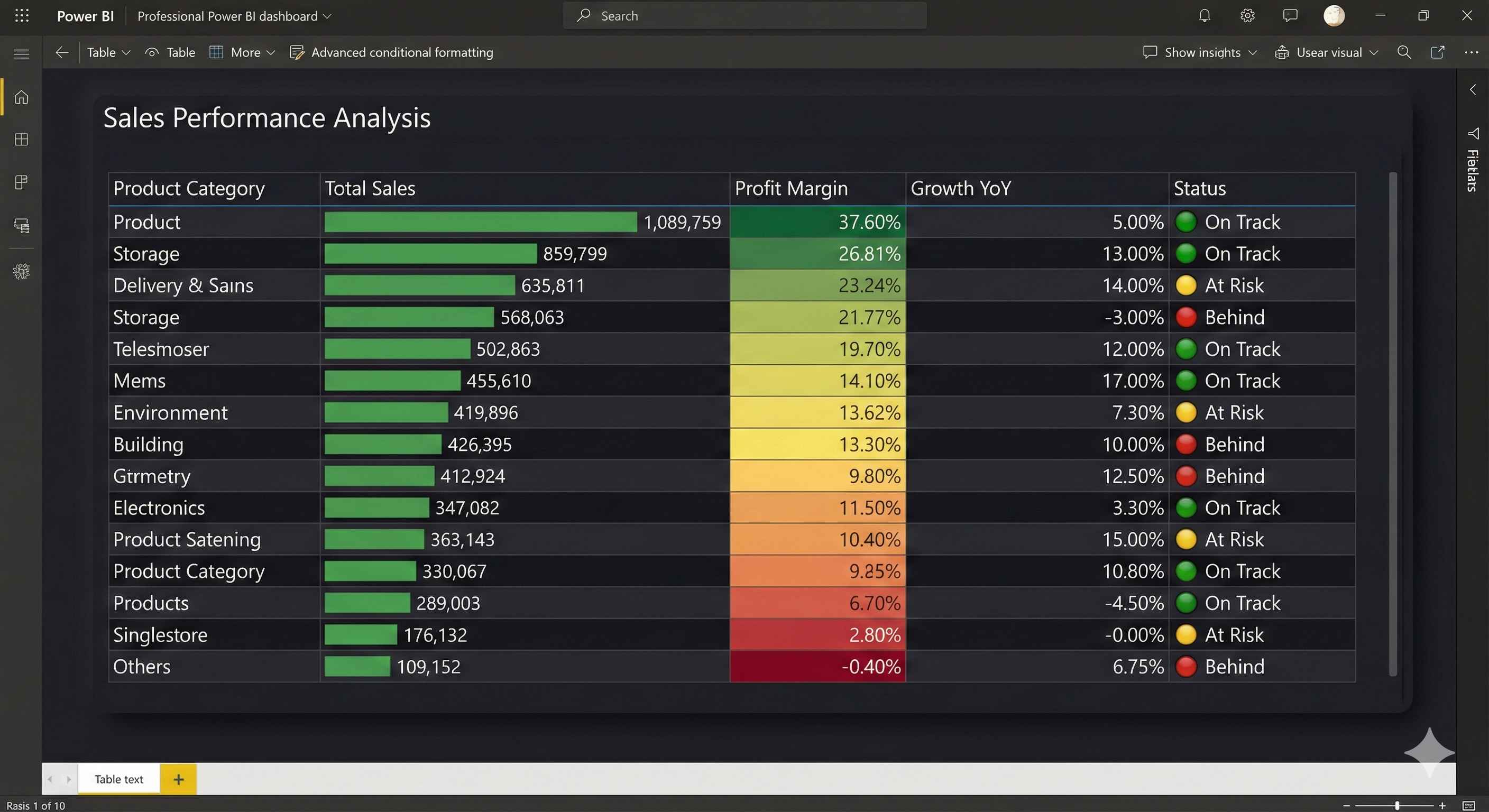The height and width of the screenshot is (812, 1489).
Task: Click the Home icon in the sidebar
Action: pyautogui.click(x=21, y=97)
